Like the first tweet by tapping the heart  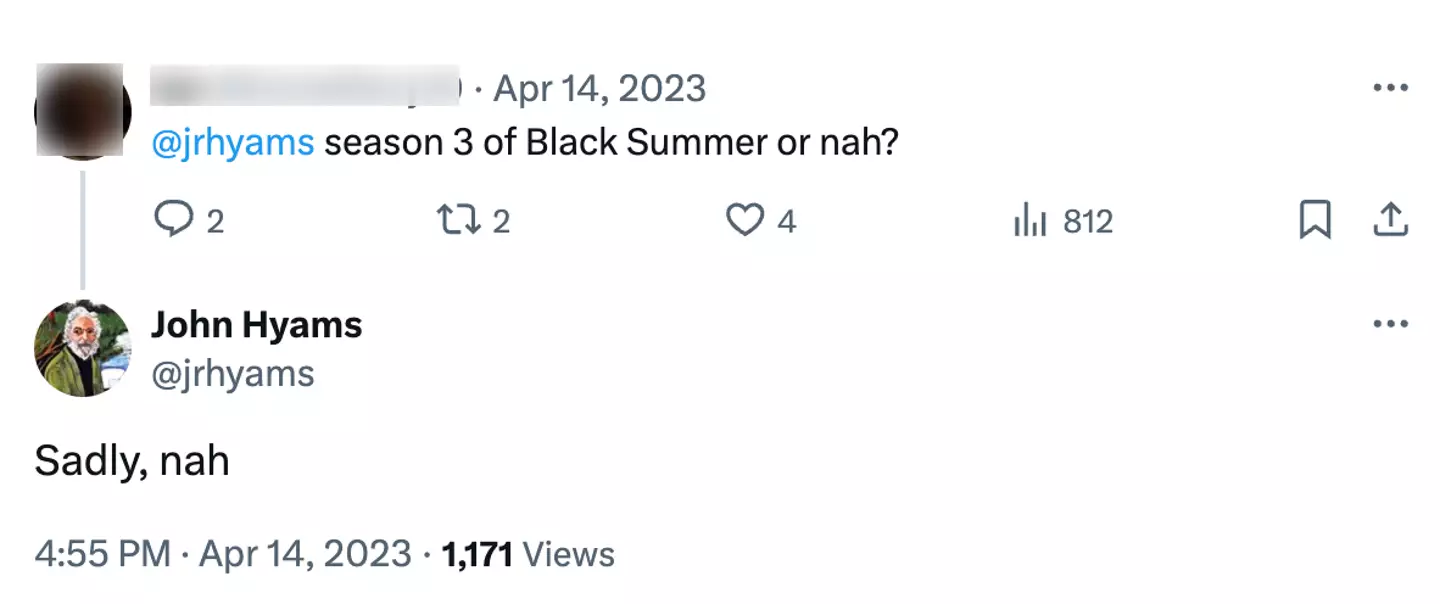745,220
